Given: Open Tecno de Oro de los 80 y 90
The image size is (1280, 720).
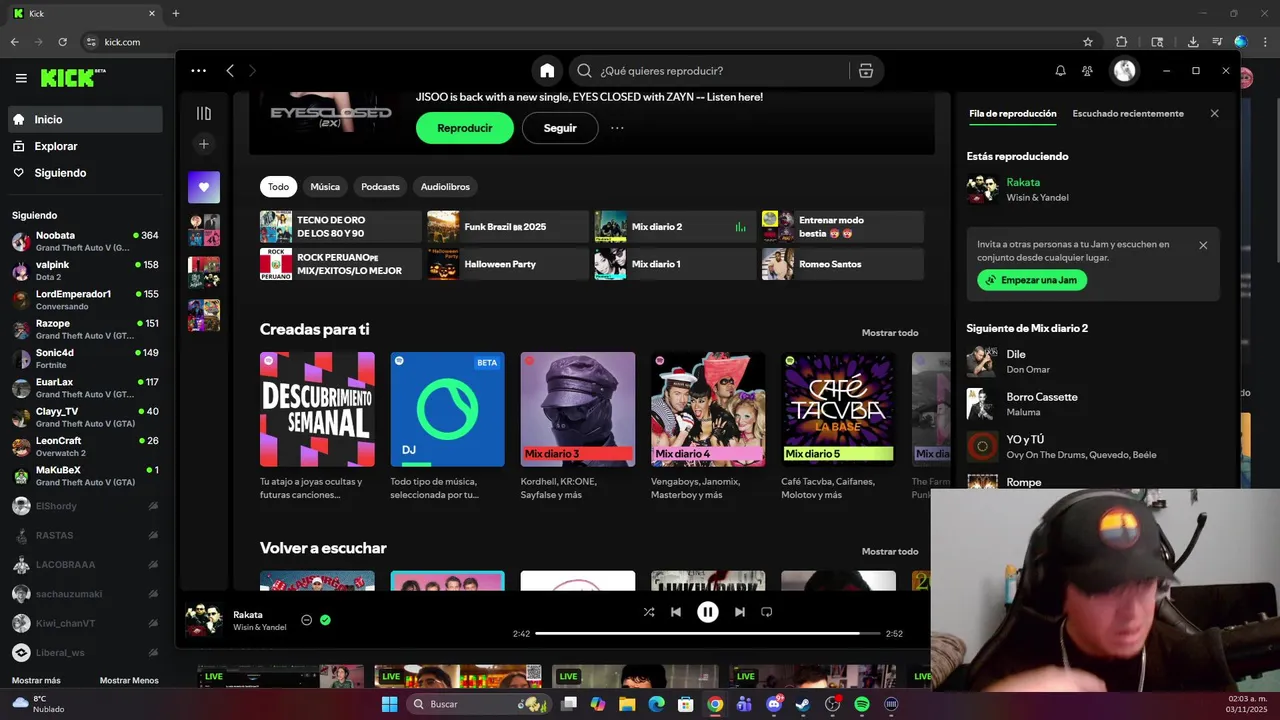Looking at the screenshot, I should pyautogui.click(x=341, y=227).
